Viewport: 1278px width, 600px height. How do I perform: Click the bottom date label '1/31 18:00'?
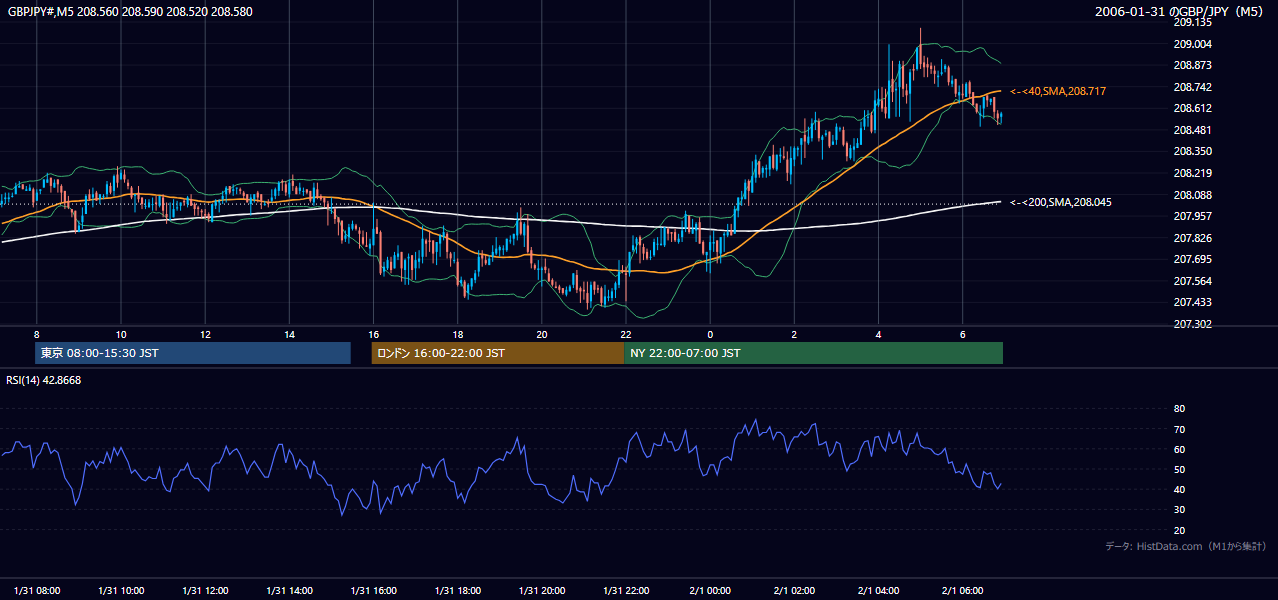[458, 589]
